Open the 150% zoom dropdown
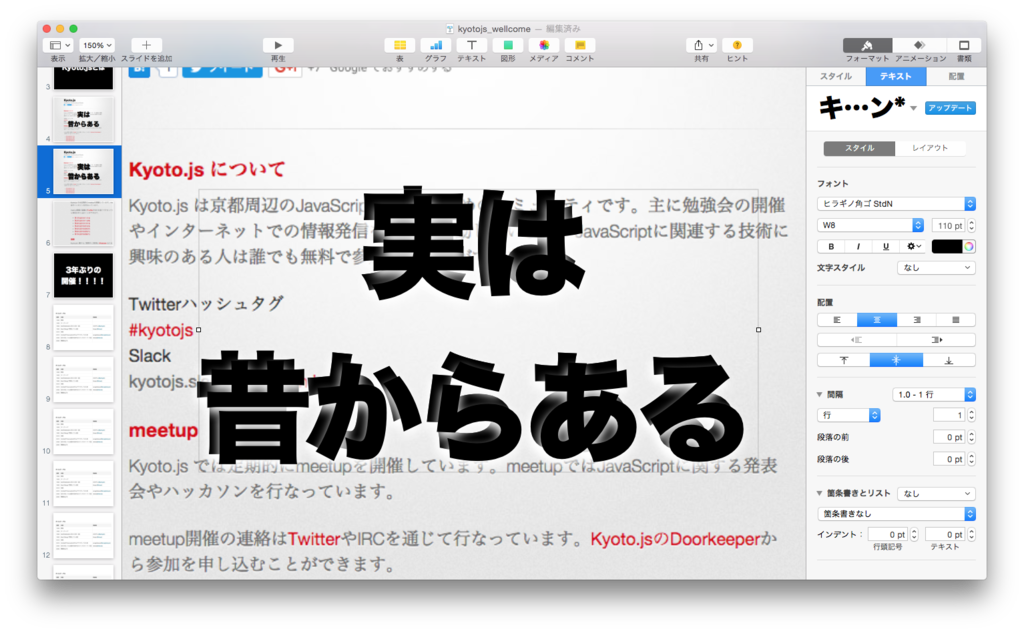1024x633 pixels. pyautogui.click(x=97, y=45)
